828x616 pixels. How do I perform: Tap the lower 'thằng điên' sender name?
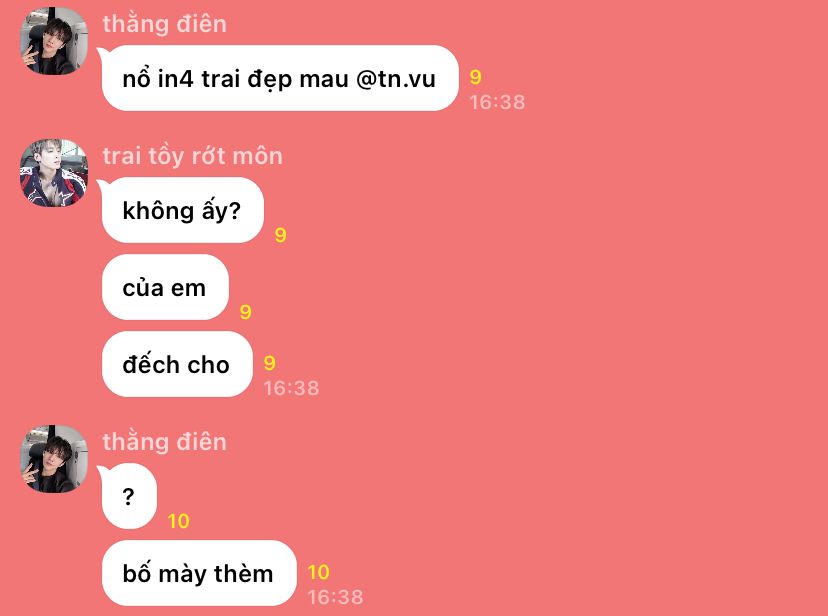tap(165, 442)
